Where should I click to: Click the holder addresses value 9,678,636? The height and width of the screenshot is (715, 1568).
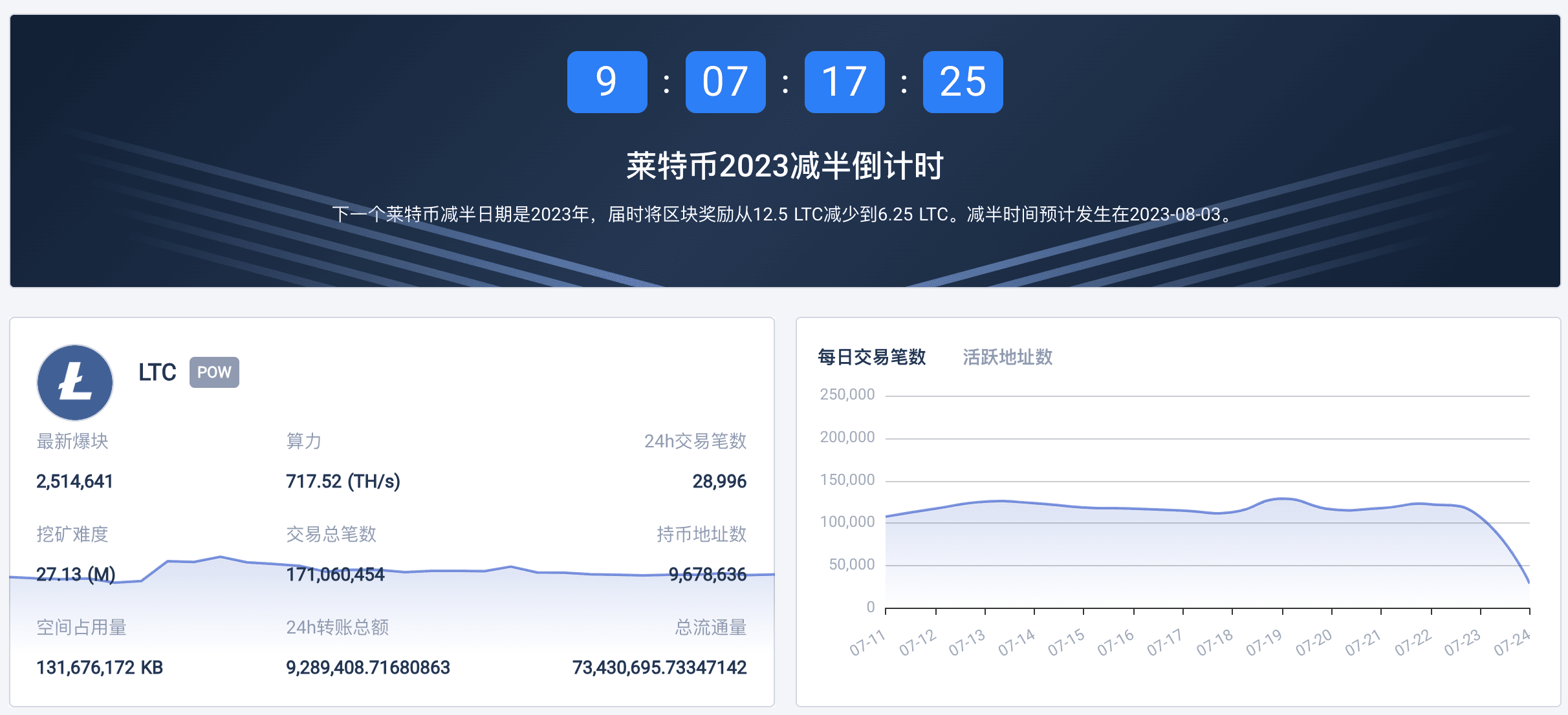[x=707, y=574]
